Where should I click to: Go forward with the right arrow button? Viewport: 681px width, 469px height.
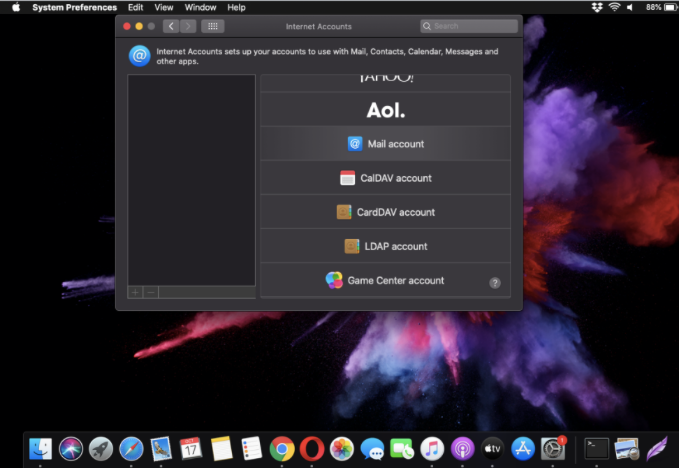click(188, 26)
